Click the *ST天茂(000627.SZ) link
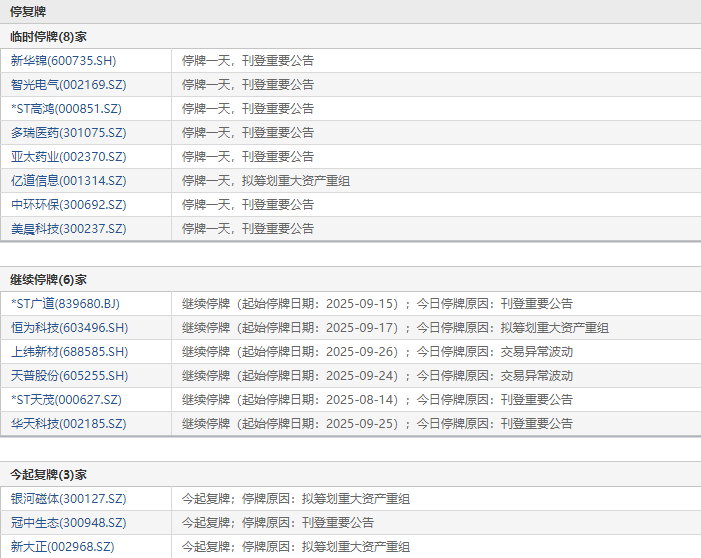 coord(66,400)
